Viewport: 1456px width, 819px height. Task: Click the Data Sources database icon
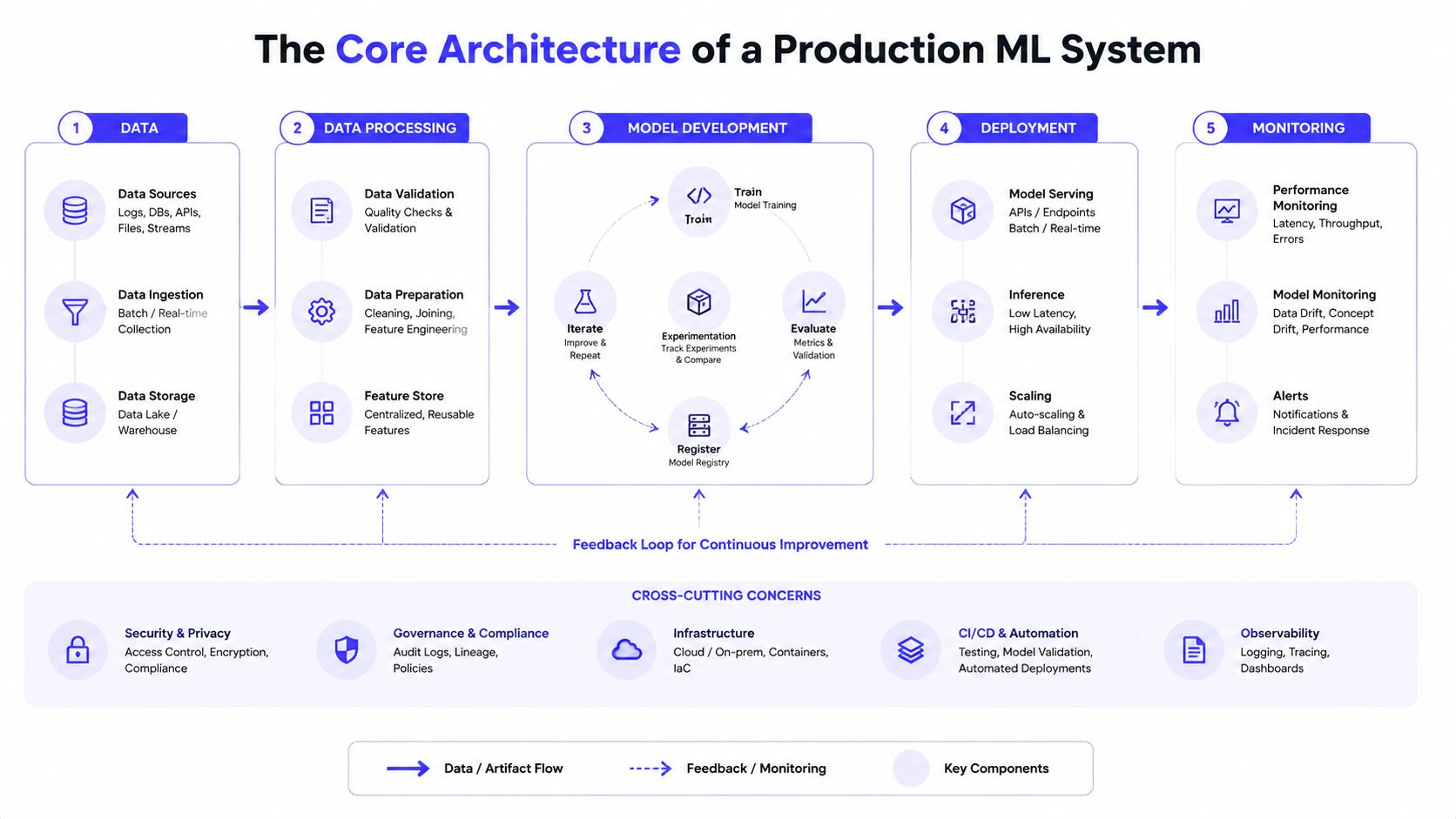[75, 211]
